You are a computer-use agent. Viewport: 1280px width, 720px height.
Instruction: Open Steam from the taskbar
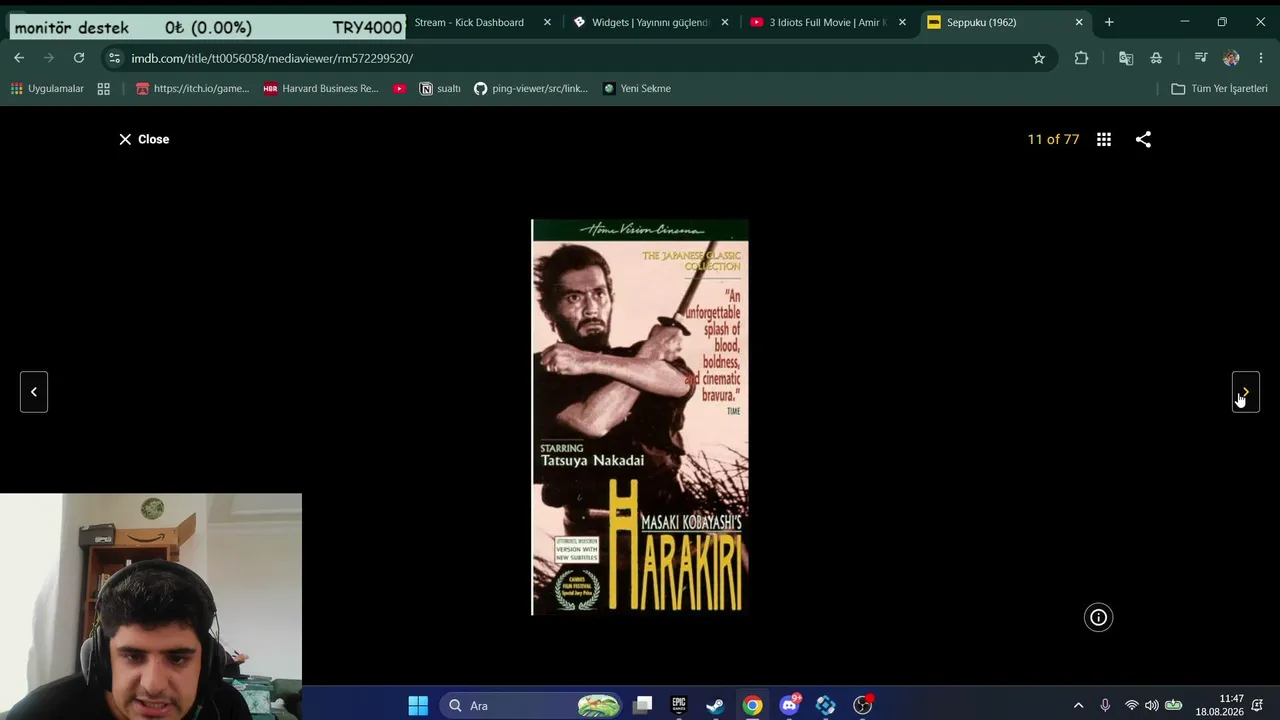[715, 706]
